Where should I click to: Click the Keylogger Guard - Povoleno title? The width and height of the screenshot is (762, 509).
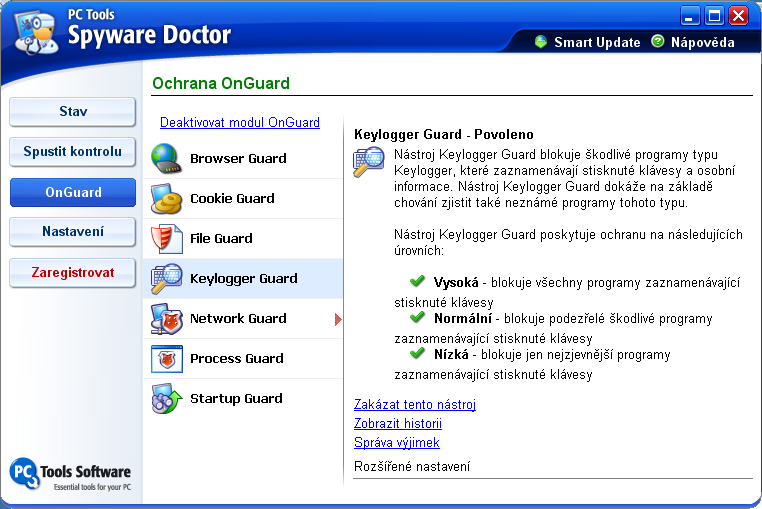click(444, 134)
